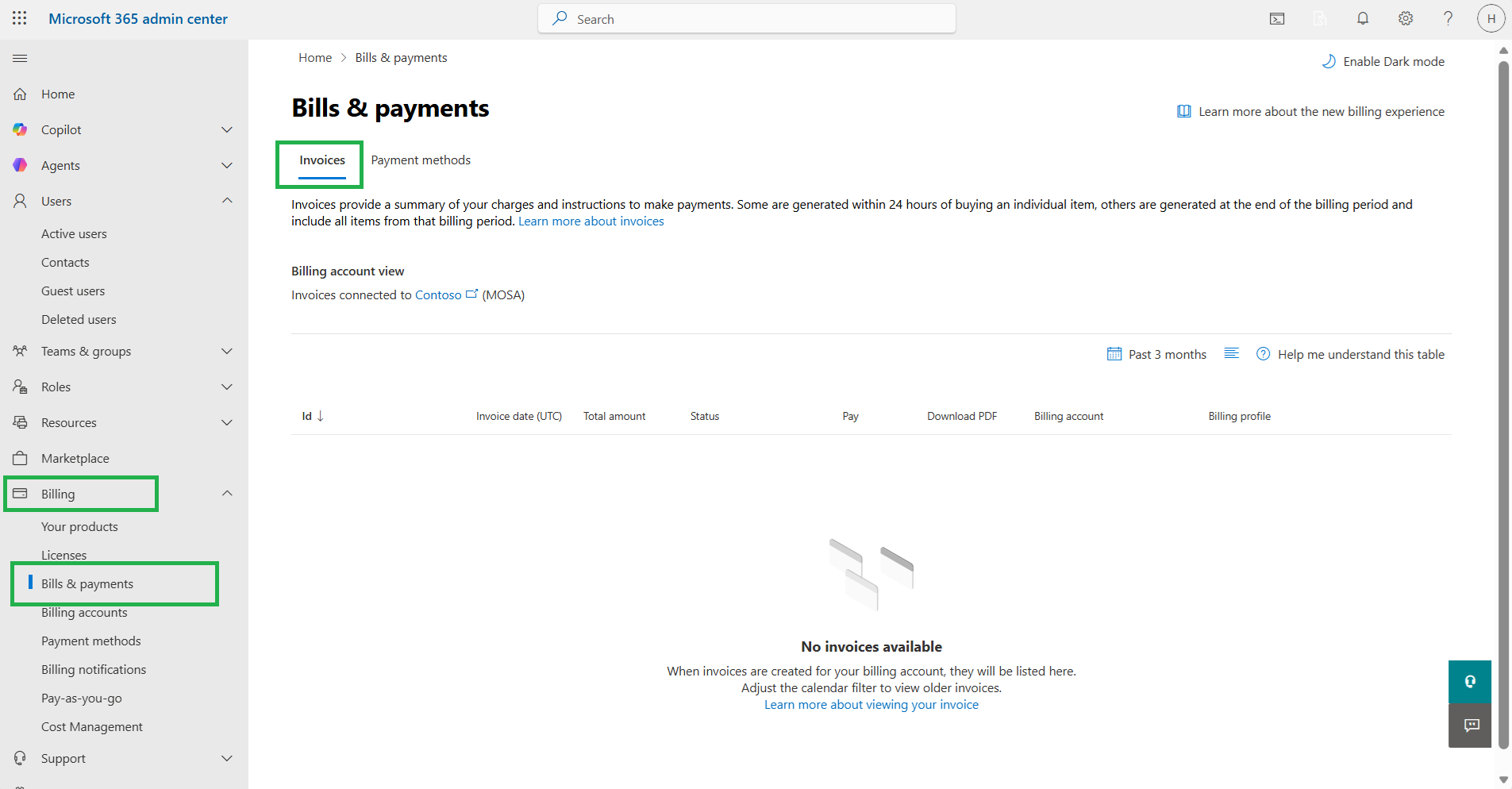Click the vertical page scrollbar
Screen dimensions: 1512x789
[1503, 405]
